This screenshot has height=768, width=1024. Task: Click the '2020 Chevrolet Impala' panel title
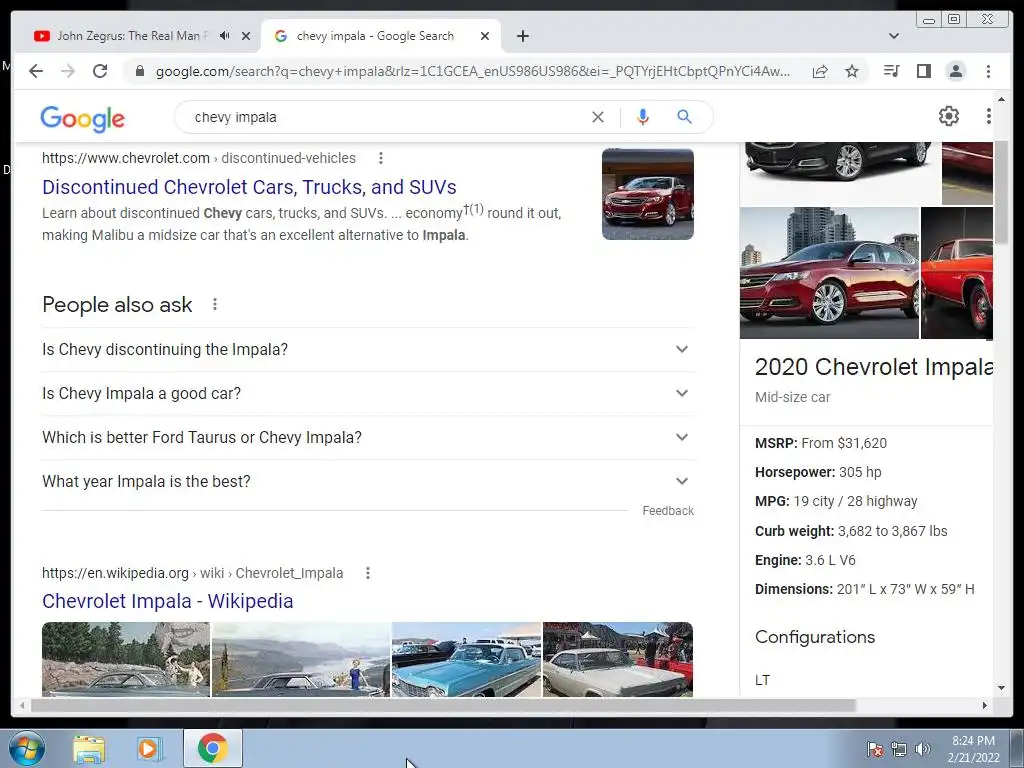874,367
